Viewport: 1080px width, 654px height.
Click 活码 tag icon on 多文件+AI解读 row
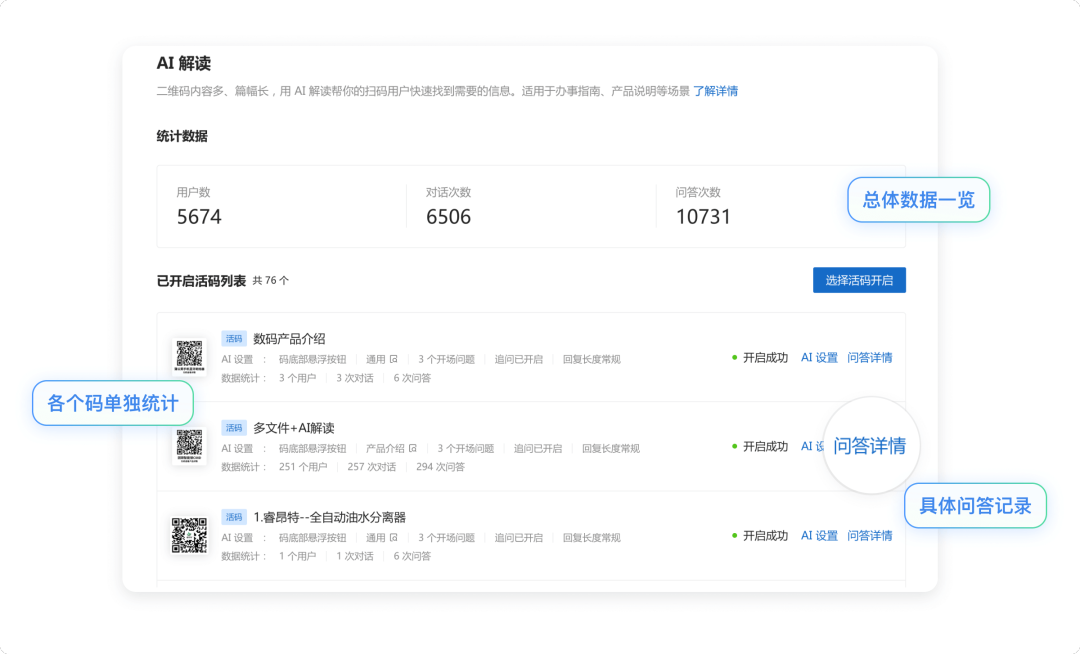click(234, 428)
